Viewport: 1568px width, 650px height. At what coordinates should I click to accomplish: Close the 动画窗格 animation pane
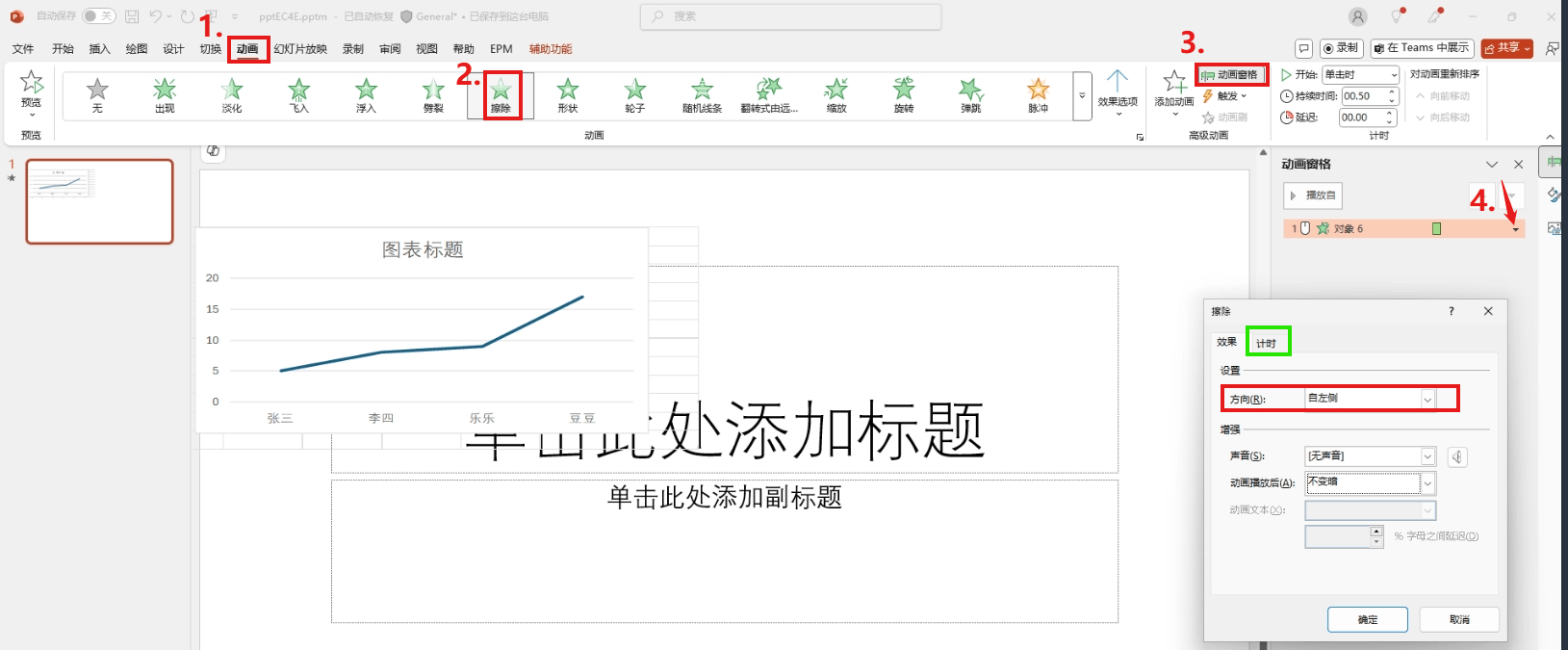[x=1519, y=165]
